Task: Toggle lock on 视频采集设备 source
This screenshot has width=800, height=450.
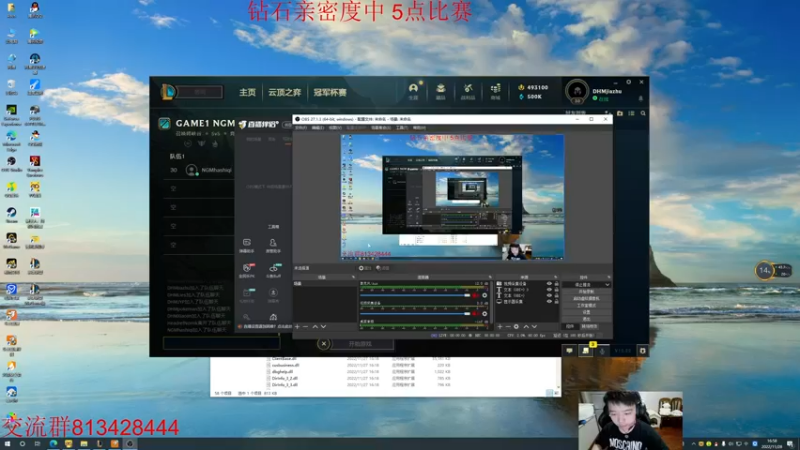Action: pyautogui.click(x=556, y=284)
